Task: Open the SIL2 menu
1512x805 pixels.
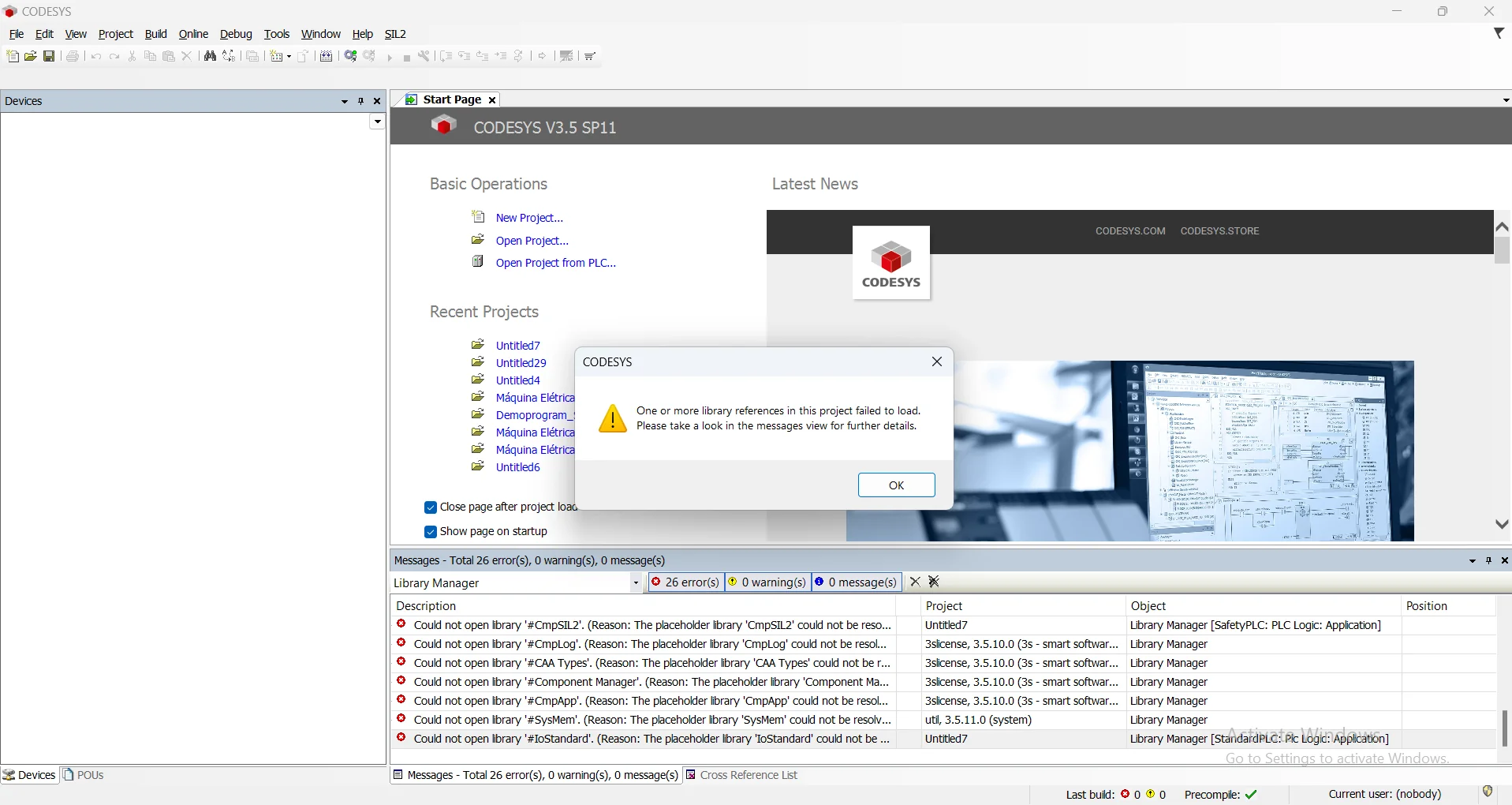Action: (395, 34)
